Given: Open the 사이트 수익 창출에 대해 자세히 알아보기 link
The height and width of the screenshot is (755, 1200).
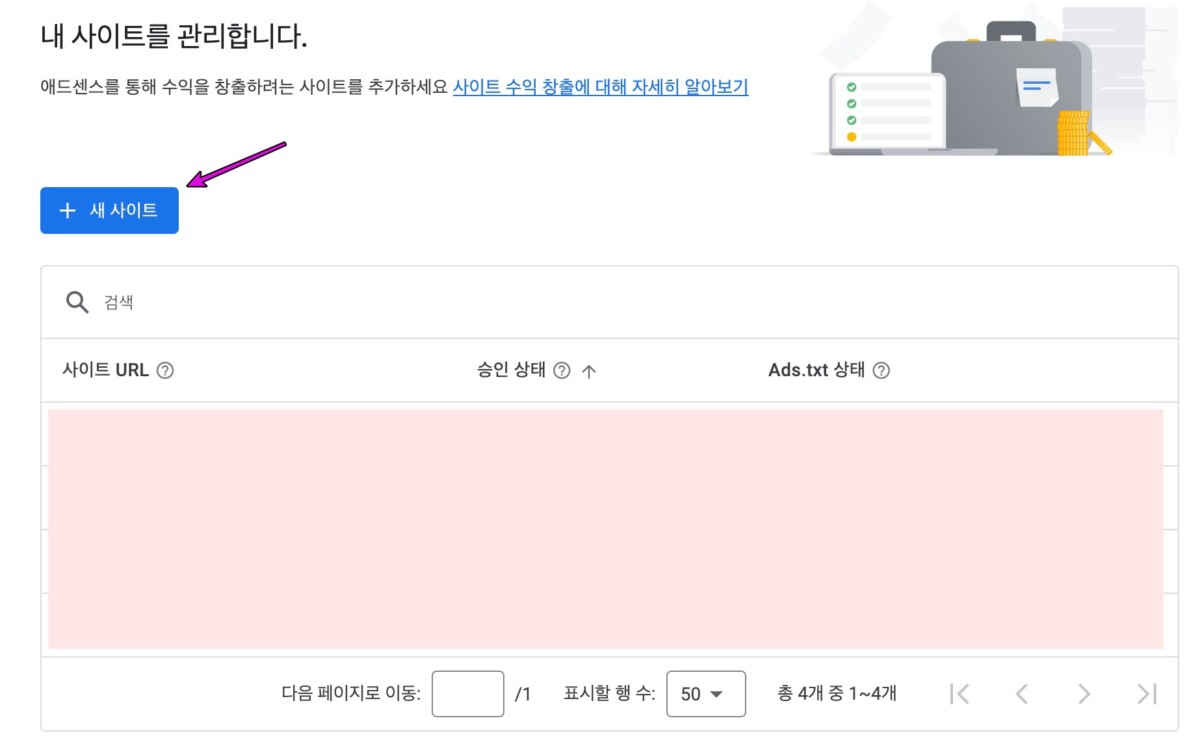Looking at the screenshot, I should click(600, 87).
